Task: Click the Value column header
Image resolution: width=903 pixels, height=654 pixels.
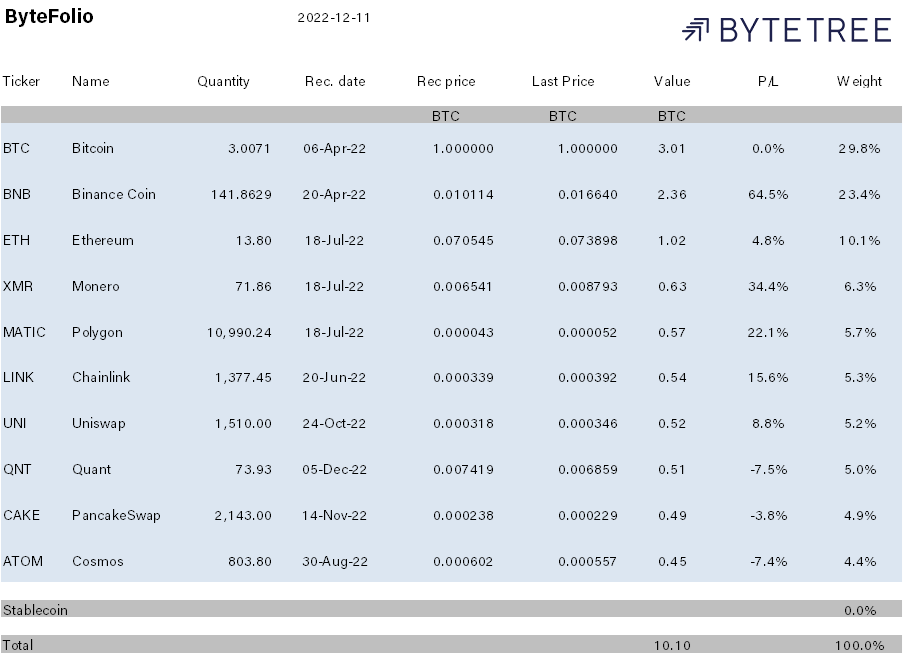Action: click(x=672, y=81)
